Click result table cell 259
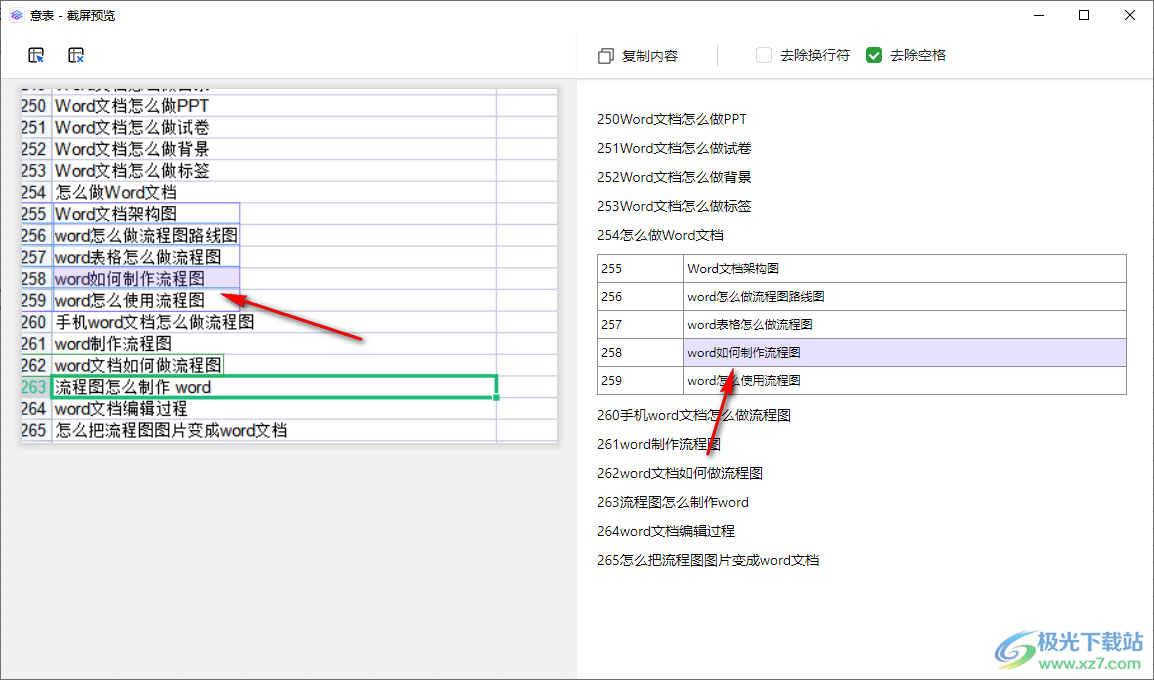The width and height of the screenshot is (1154, 680). pyautogui.click(x=640, y=380)
